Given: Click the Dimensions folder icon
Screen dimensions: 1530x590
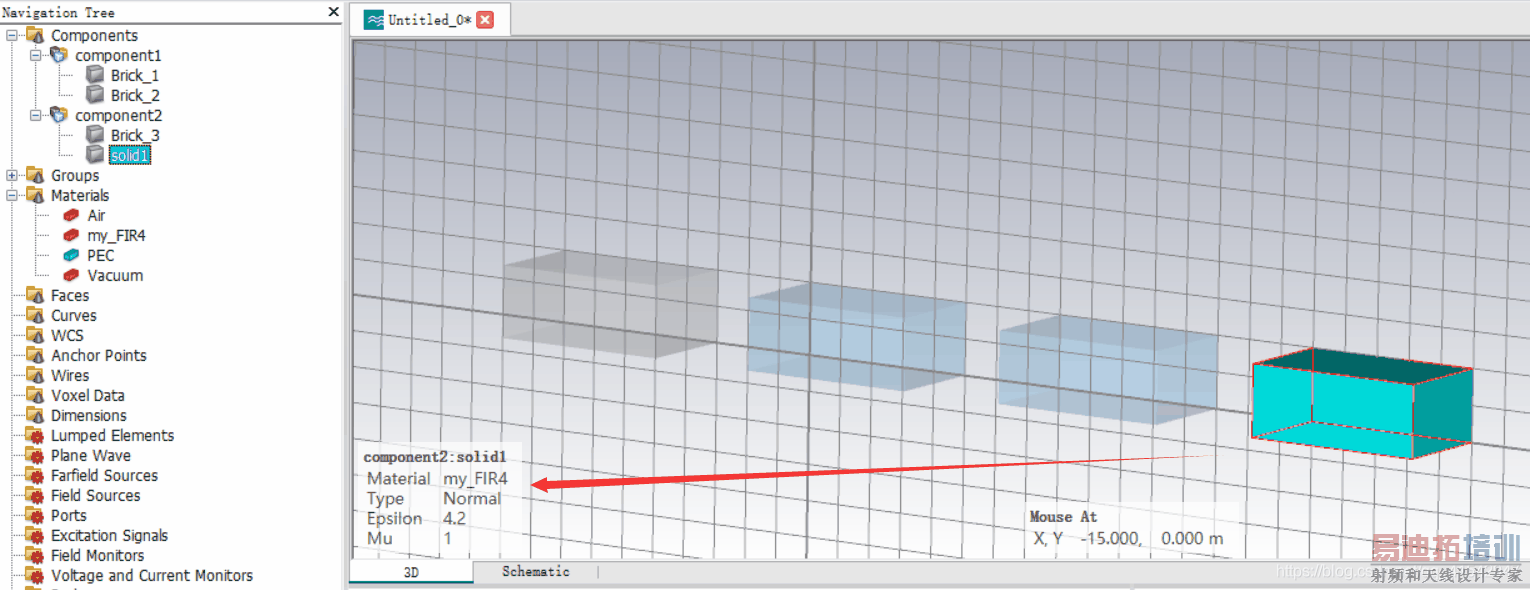Looking at the screenshot, I should point(36,415).
